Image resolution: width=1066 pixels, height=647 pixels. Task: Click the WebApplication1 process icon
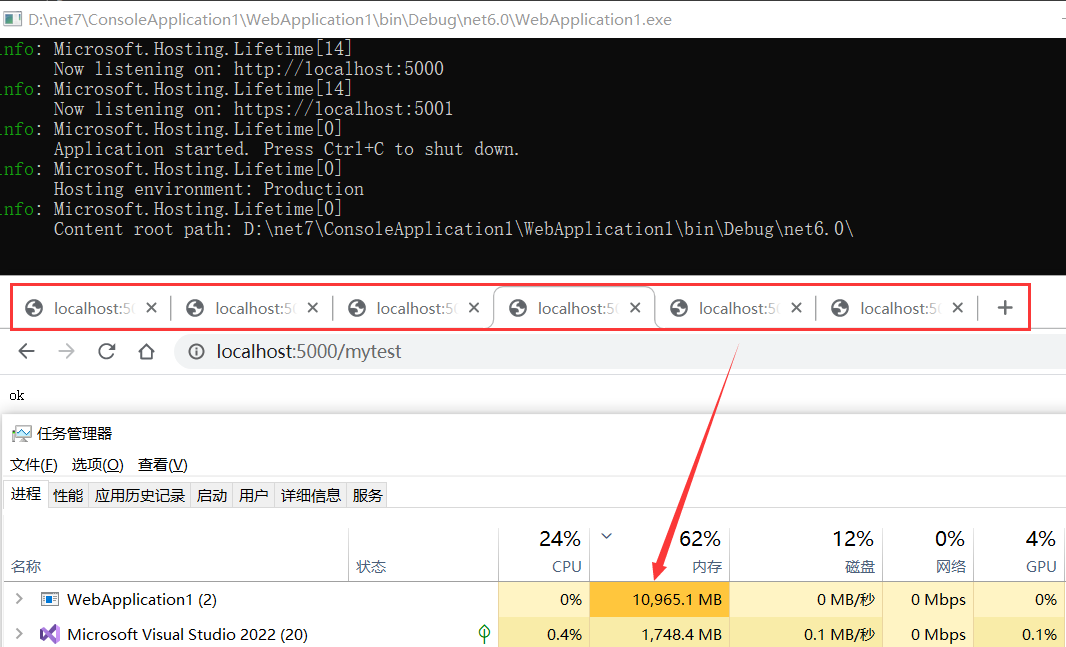point(49,599)
